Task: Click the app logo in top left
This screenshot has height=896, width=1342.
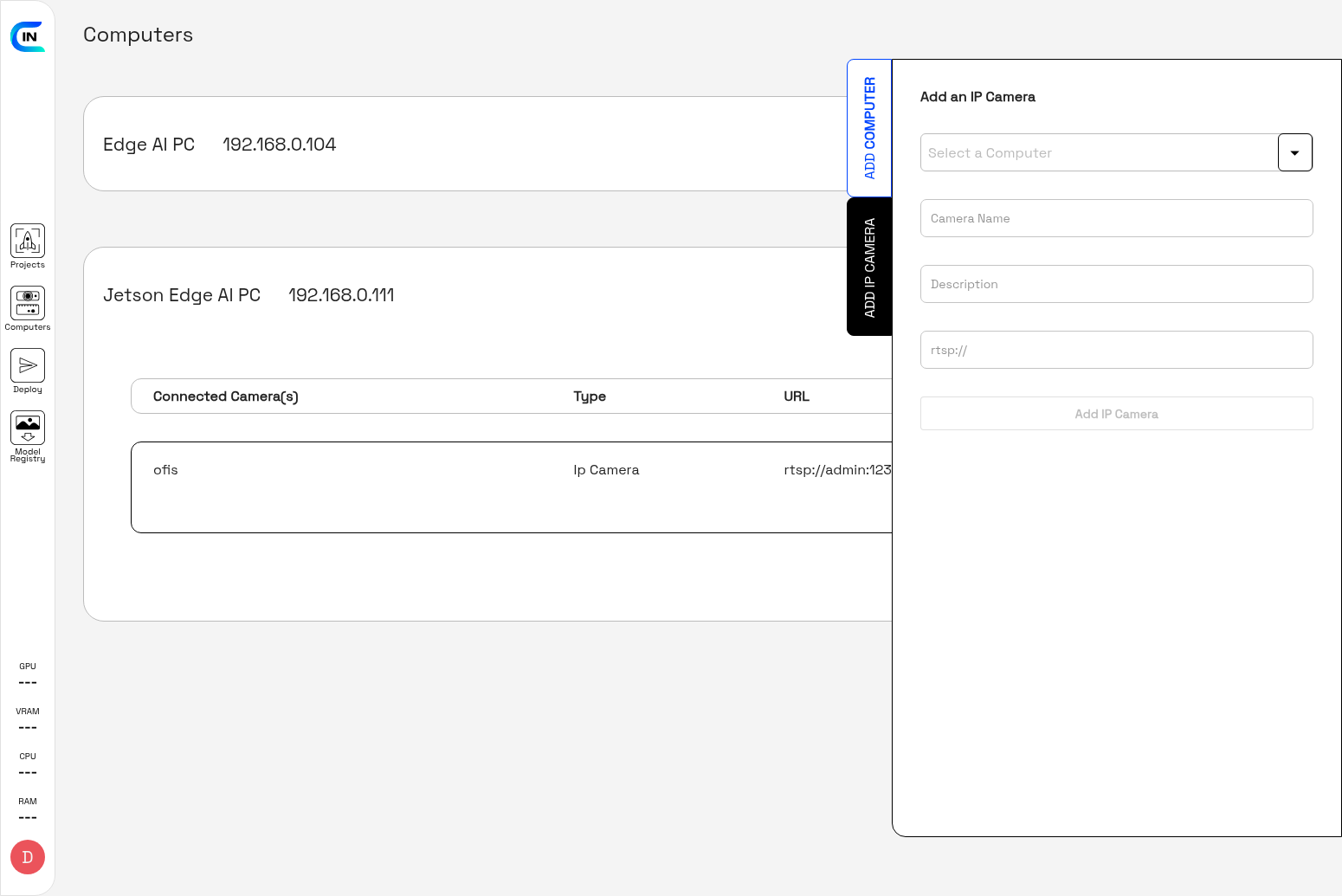Action: tap(28, 38)
